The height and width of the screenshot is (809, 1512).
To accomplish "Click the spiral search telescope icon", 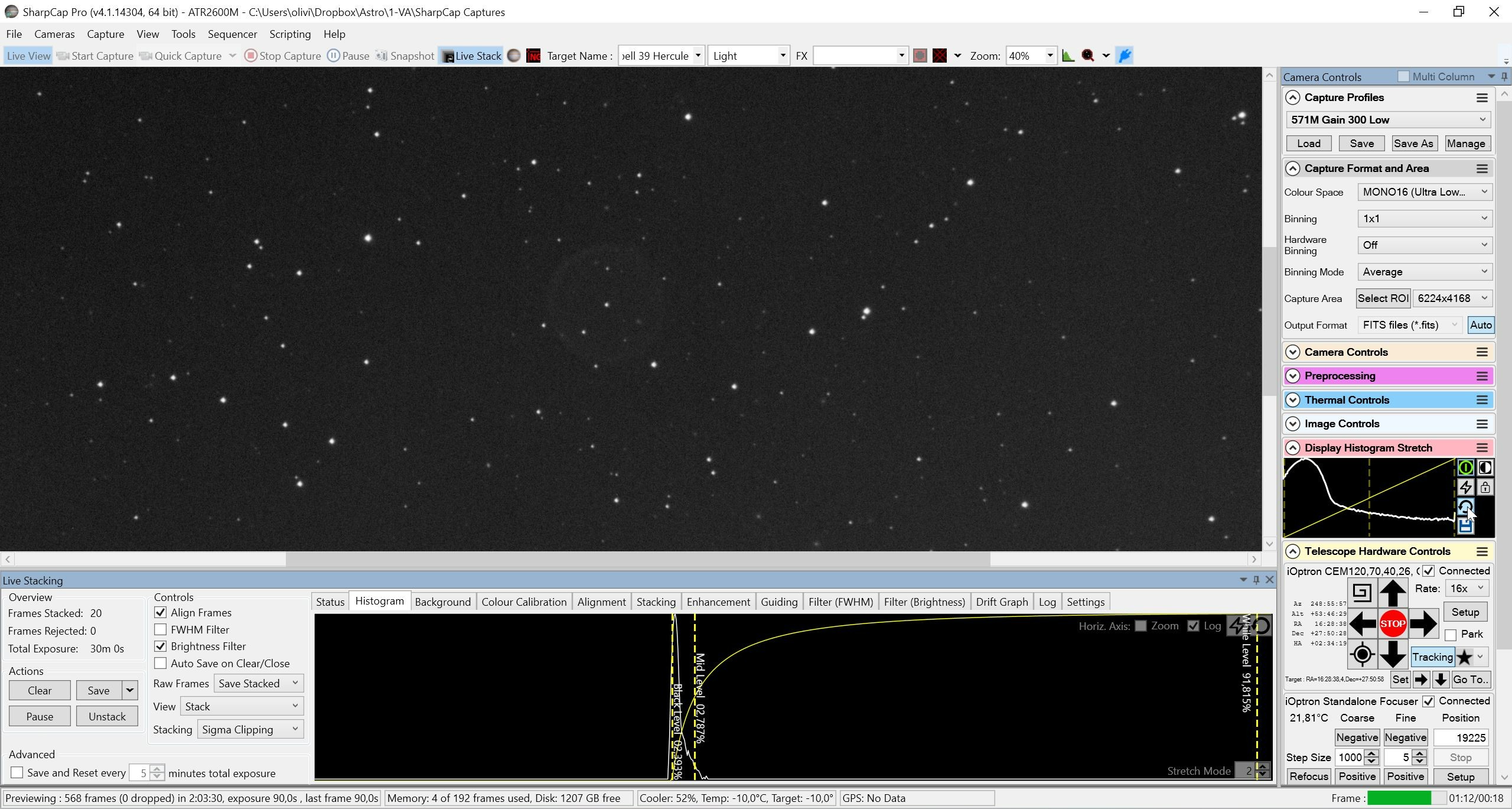I will tap(1362, 592).
